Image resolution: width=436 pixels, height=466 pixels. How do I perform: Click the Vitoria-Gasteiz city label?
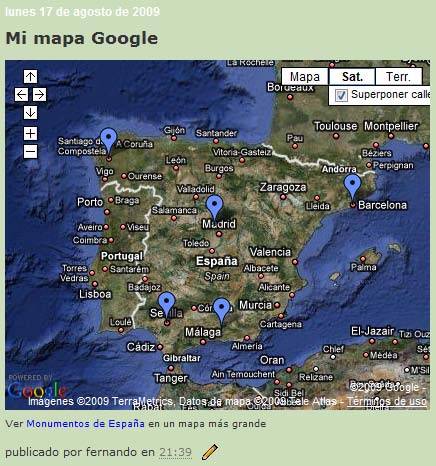(x=242, y=152)
